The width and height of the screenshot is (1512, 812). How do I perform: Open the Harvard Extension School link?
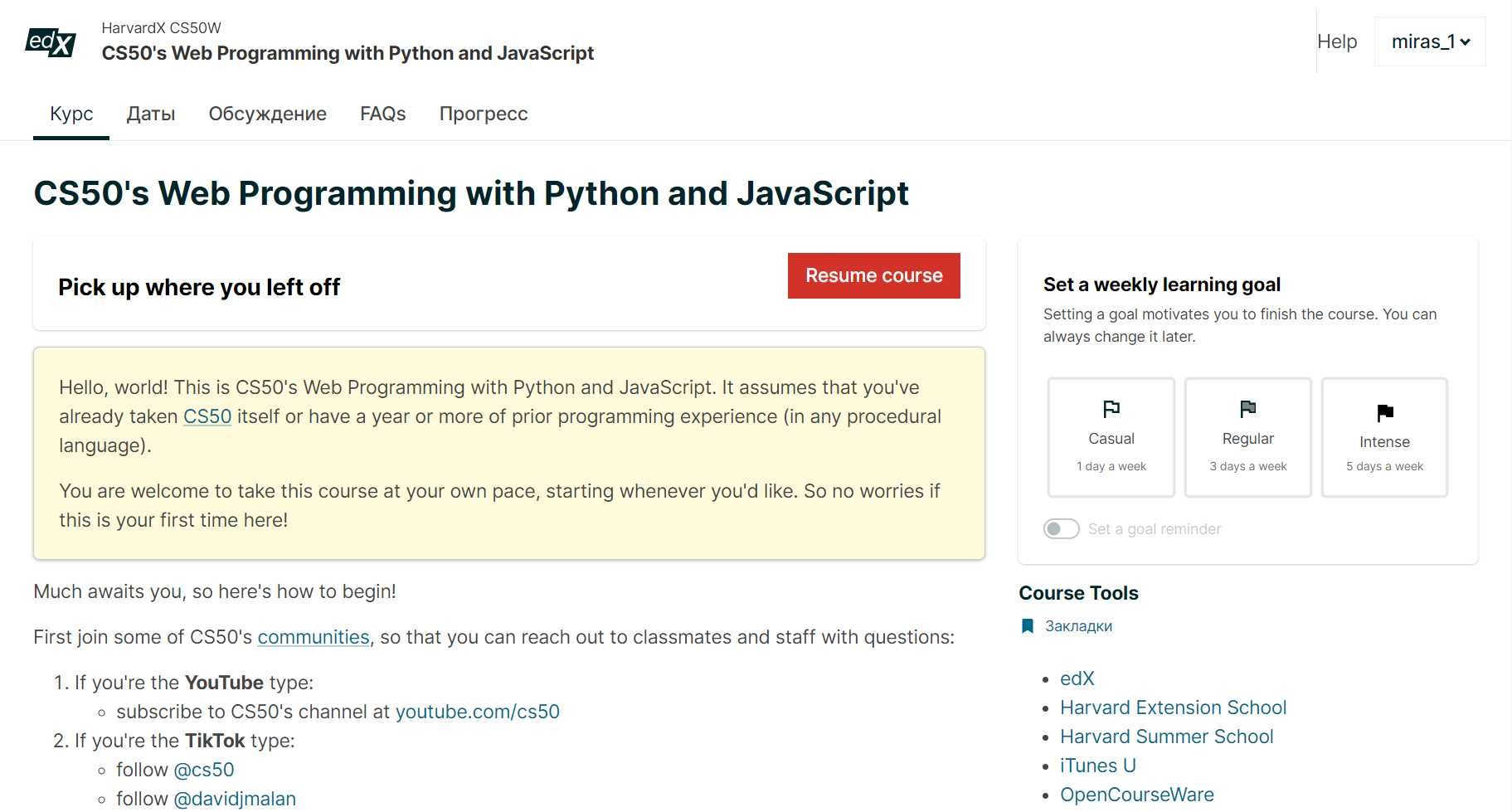click(1173, 707)
